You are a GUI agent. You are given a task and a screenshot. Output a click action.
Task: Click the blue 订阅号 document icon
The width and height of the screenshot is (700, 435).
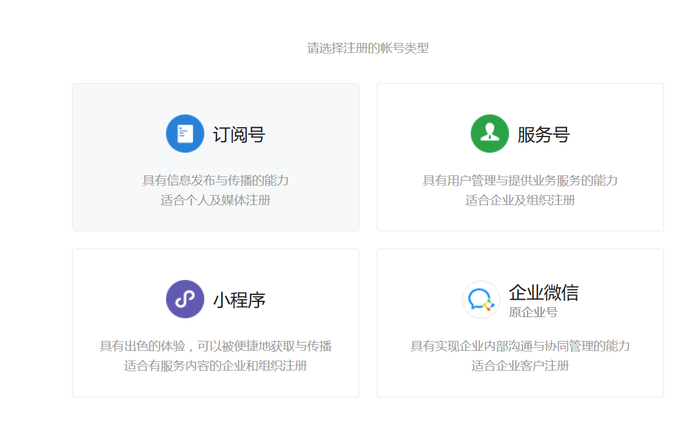(185, 134)
